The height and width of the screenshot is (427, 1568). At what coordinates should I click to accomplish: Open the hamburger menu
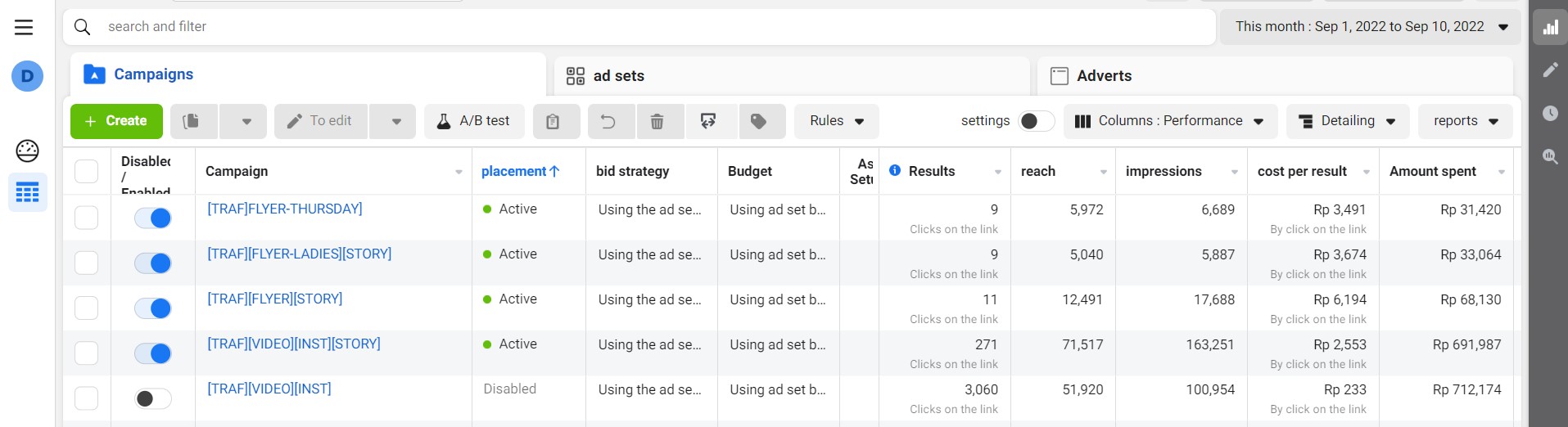24,27
